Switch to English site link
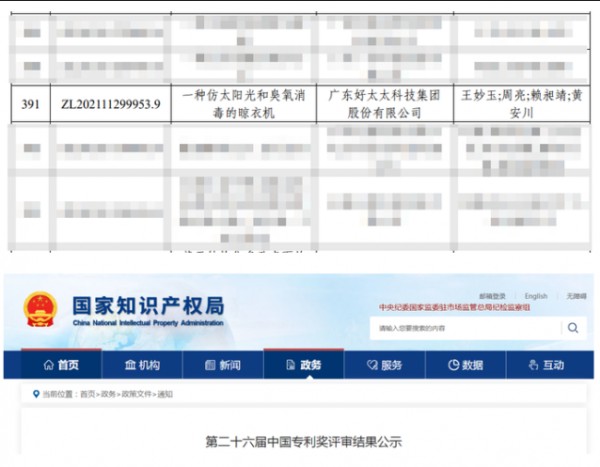Image resolution: width=600 pixels, height=467 pixels. tap(536, 296)
